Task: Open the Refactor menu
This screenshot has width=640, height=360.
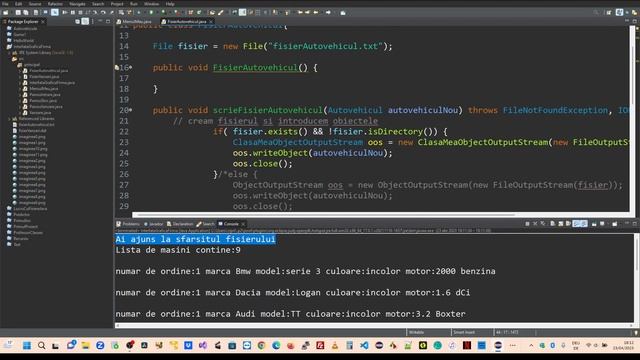Action: coord(55,4)
